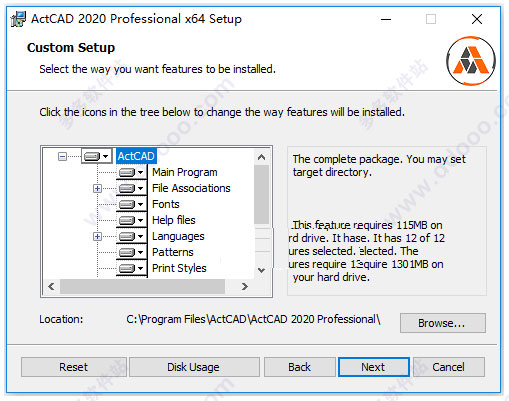Select Print Styles in feature tree
Screen dimensions: 509x401
pyautogui.click(x=179, y=268)
